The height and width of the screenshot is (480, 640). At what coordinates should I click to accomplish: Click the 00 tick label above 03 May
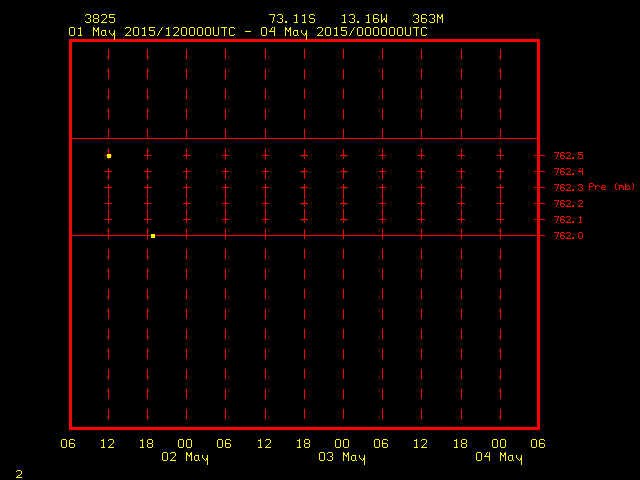tap(342, 444)
